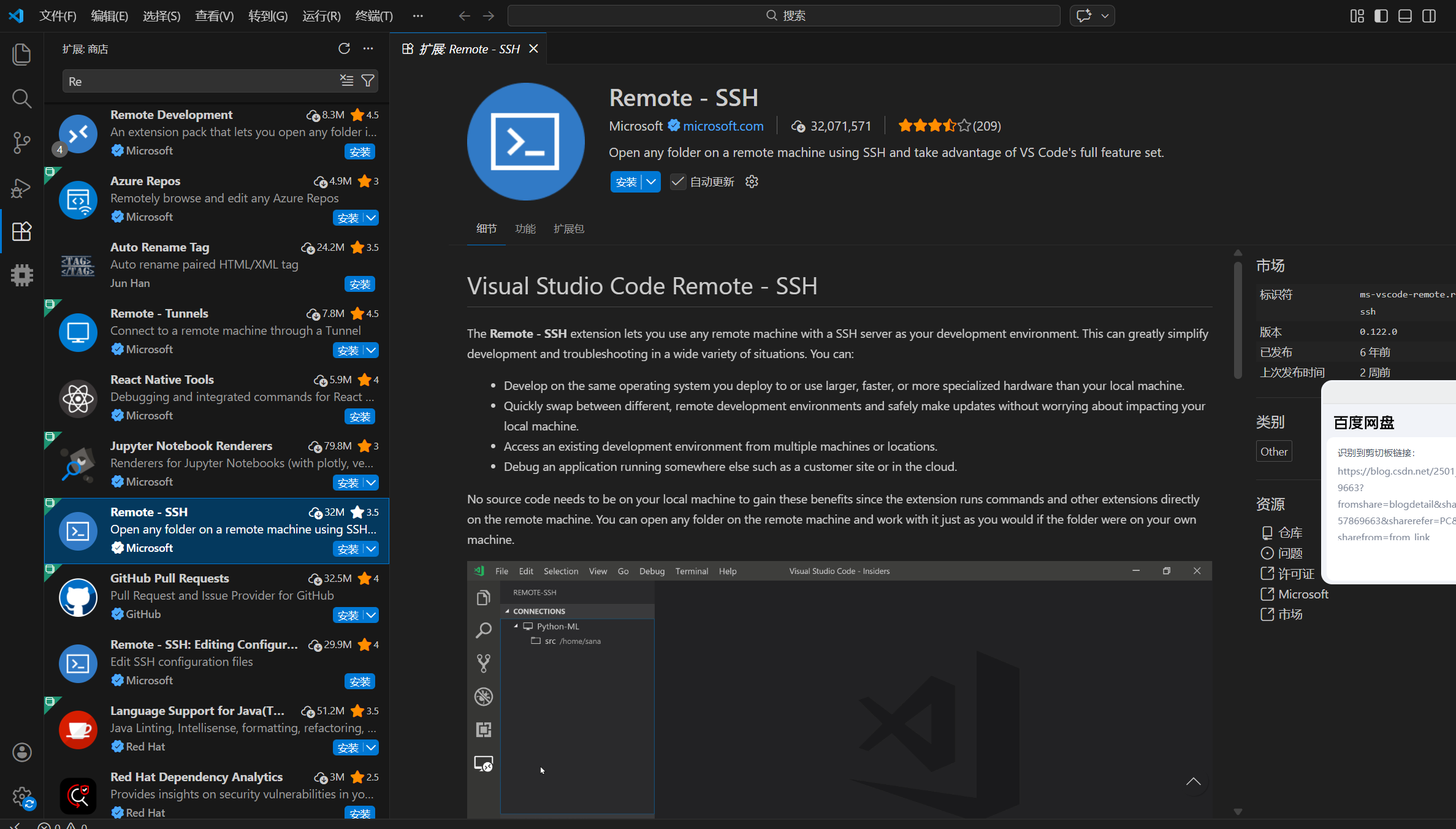Toggle auto update checkbox for Remote - SSH

[677, 181]
